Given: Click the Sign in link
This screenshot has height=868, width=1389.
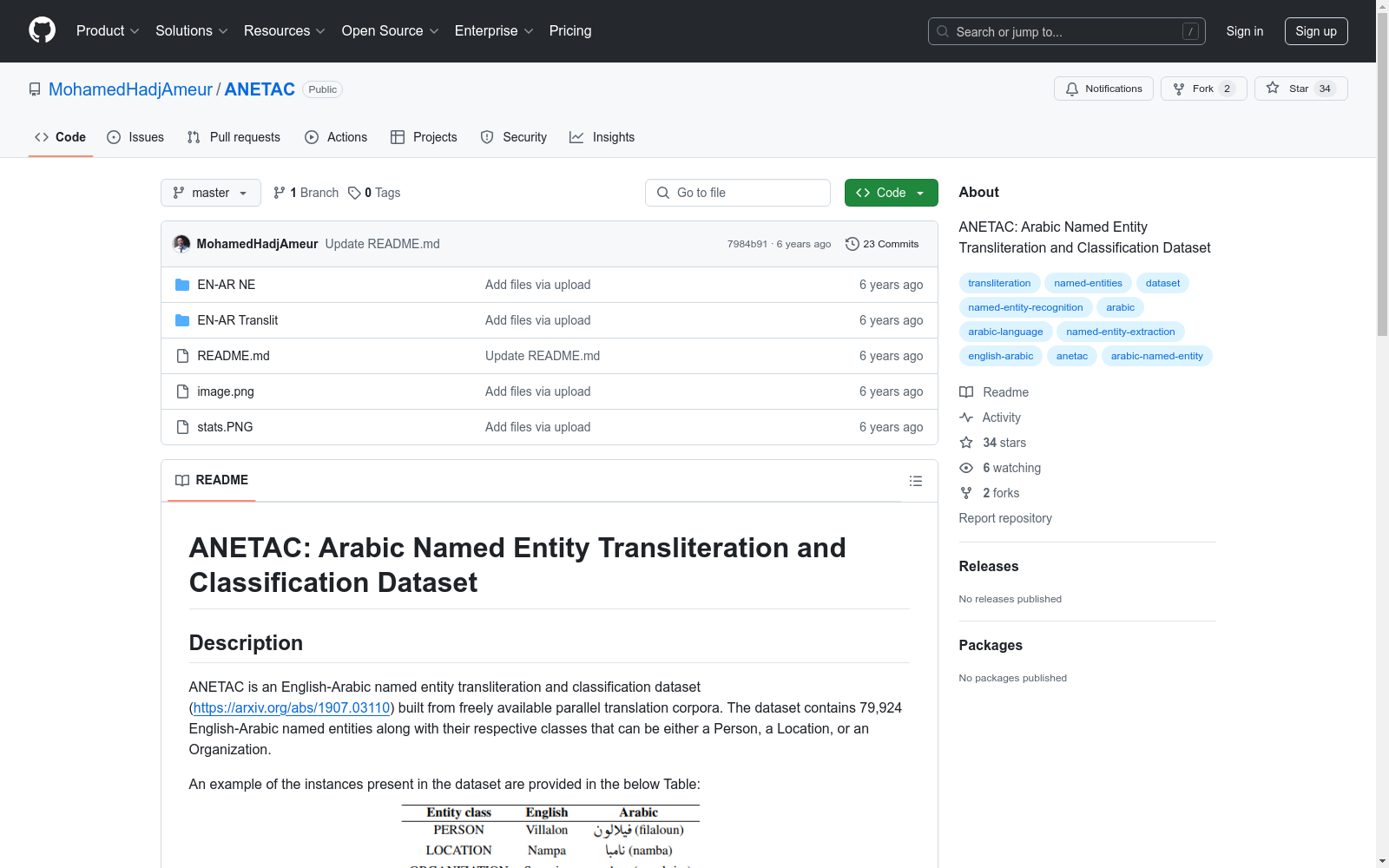Looking at the screenshot, I should tap(1245, 31).
